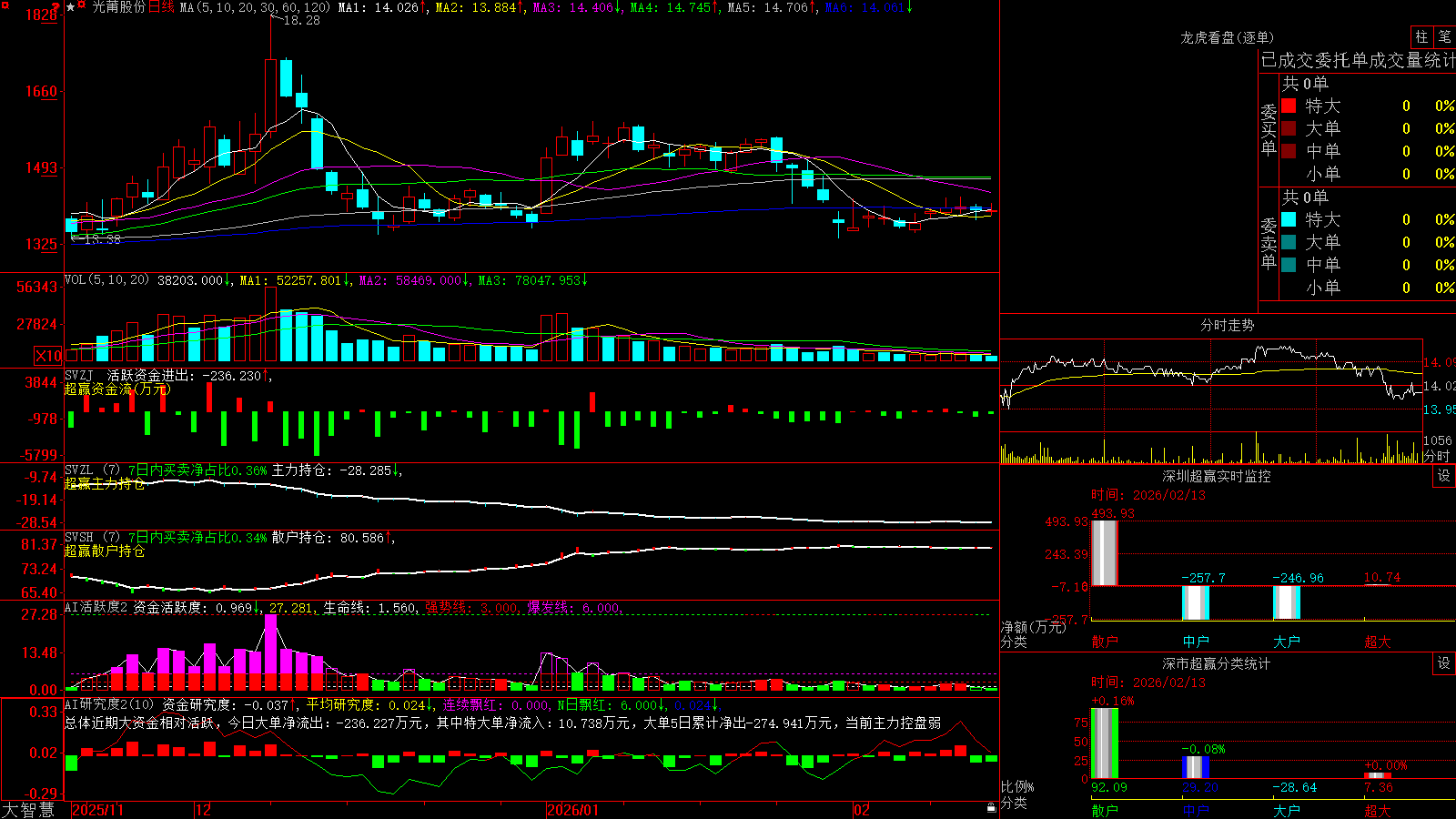
Task: Click the 已成交委托单成交量统计 header
Action: point(1358,60)
